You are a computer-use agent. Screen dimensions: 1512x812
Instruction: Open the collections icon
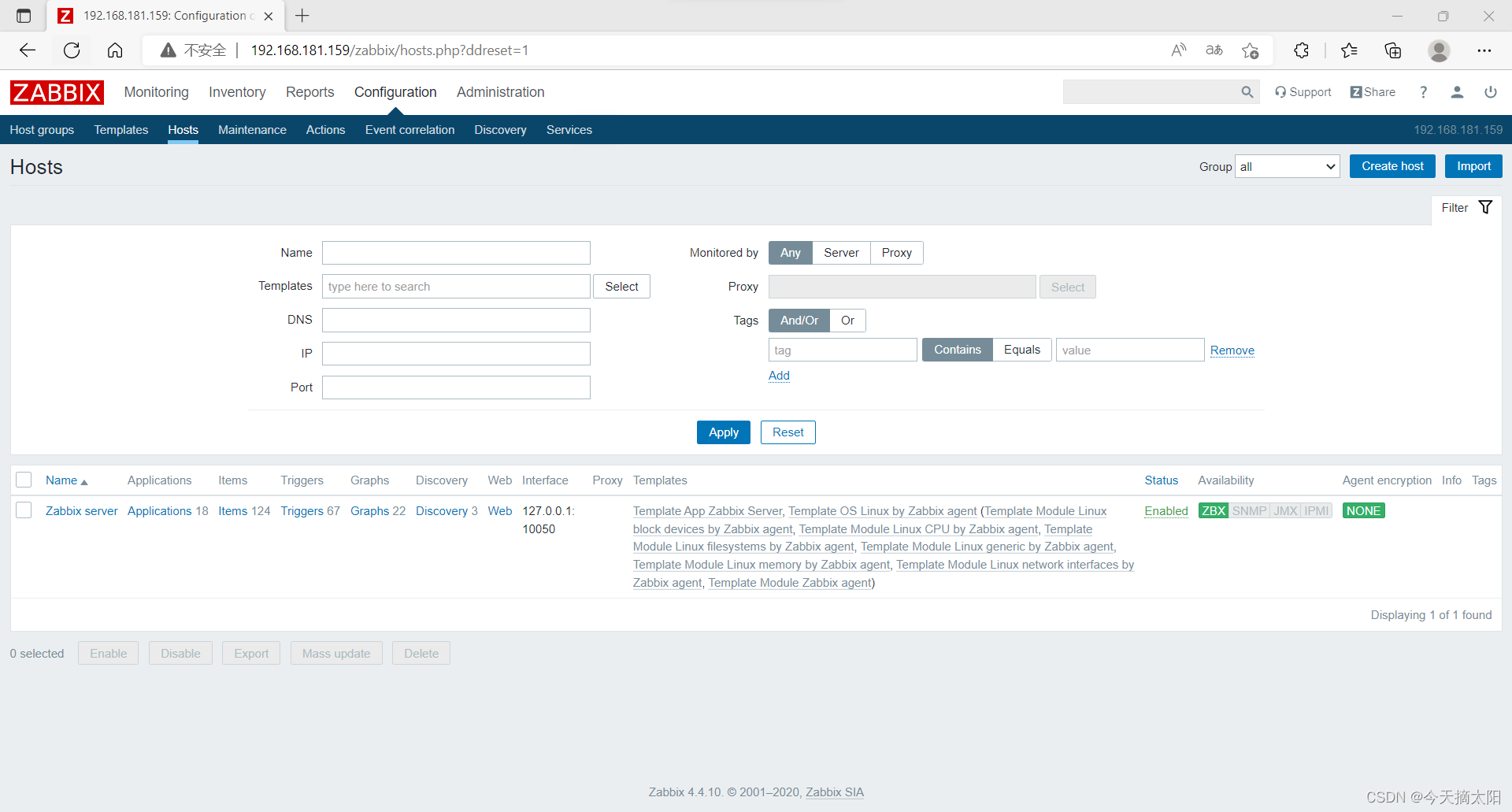click(1393, 50)
